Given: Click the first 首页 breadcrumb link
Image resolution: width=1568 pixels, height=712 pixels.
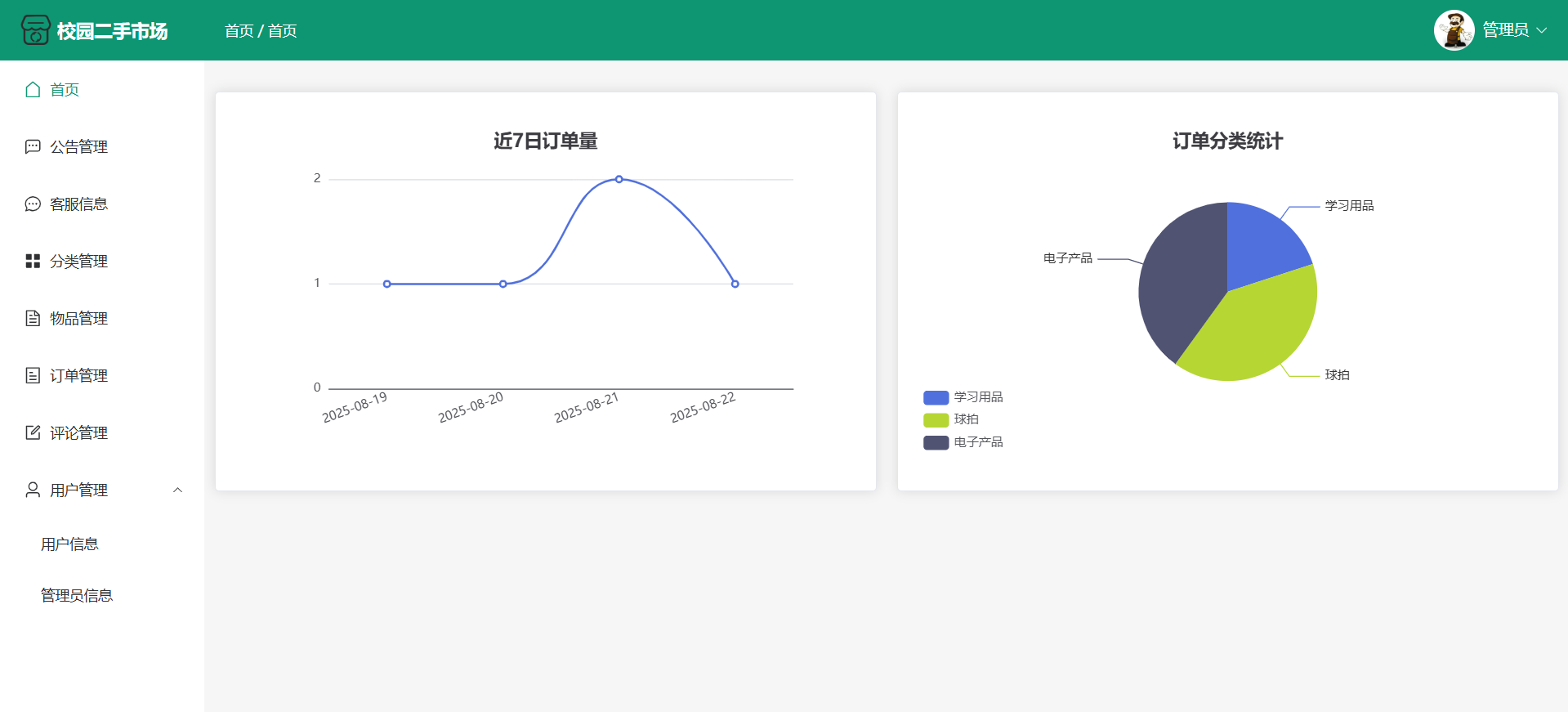Looking at the screenshot, I should pos(239,31).
